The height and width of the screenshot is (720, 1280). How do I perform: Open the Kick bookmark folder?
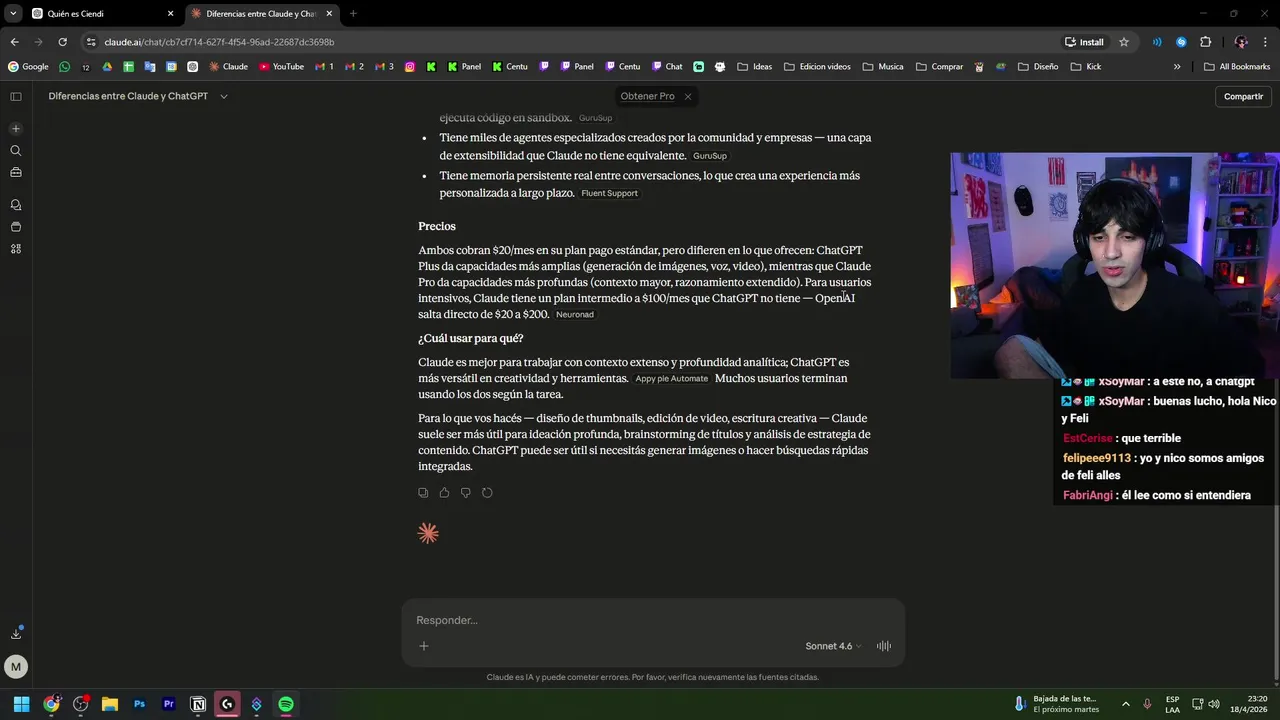coord(1086,67)
